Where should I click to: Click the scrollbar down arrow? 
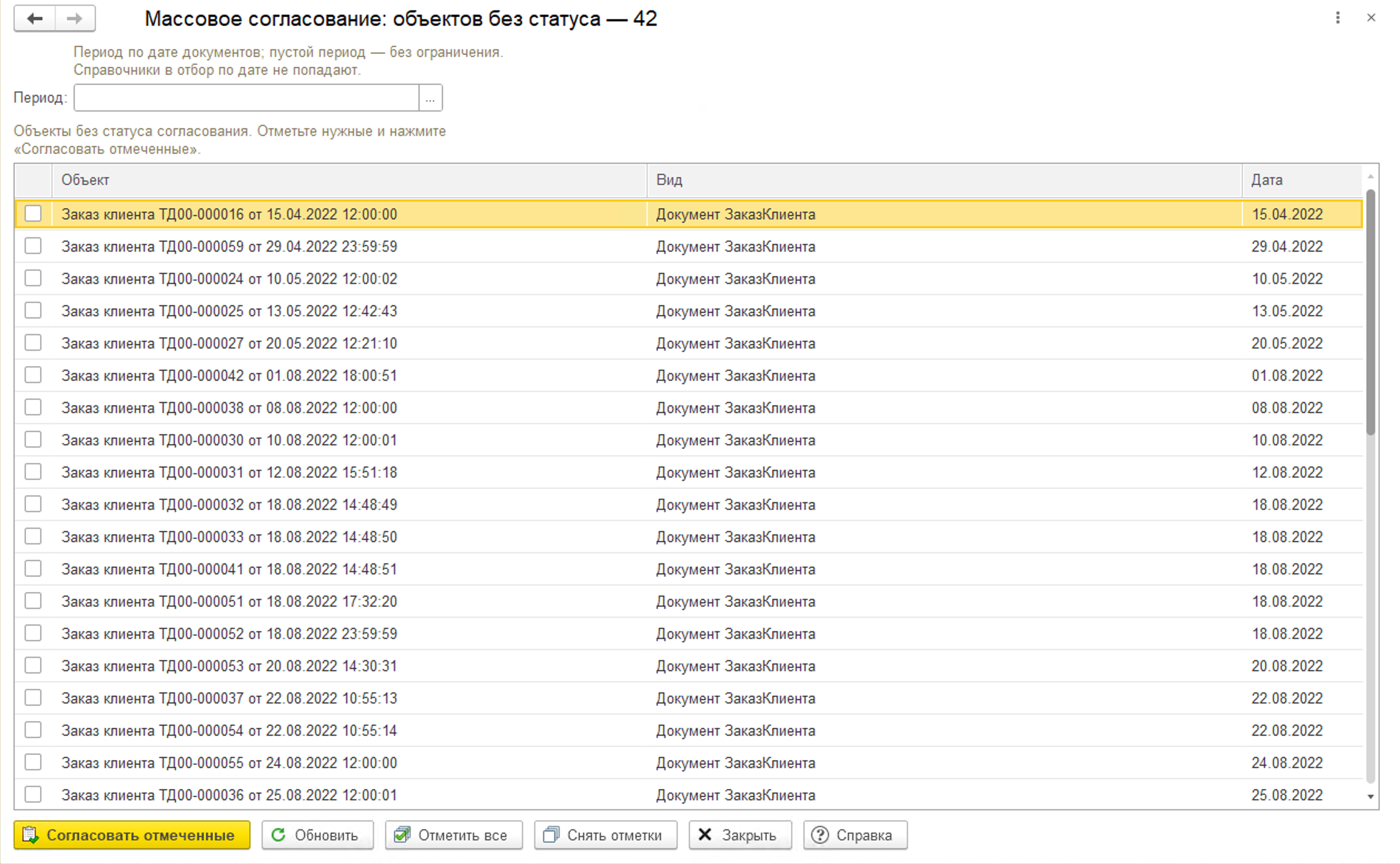click(1371, 797)
